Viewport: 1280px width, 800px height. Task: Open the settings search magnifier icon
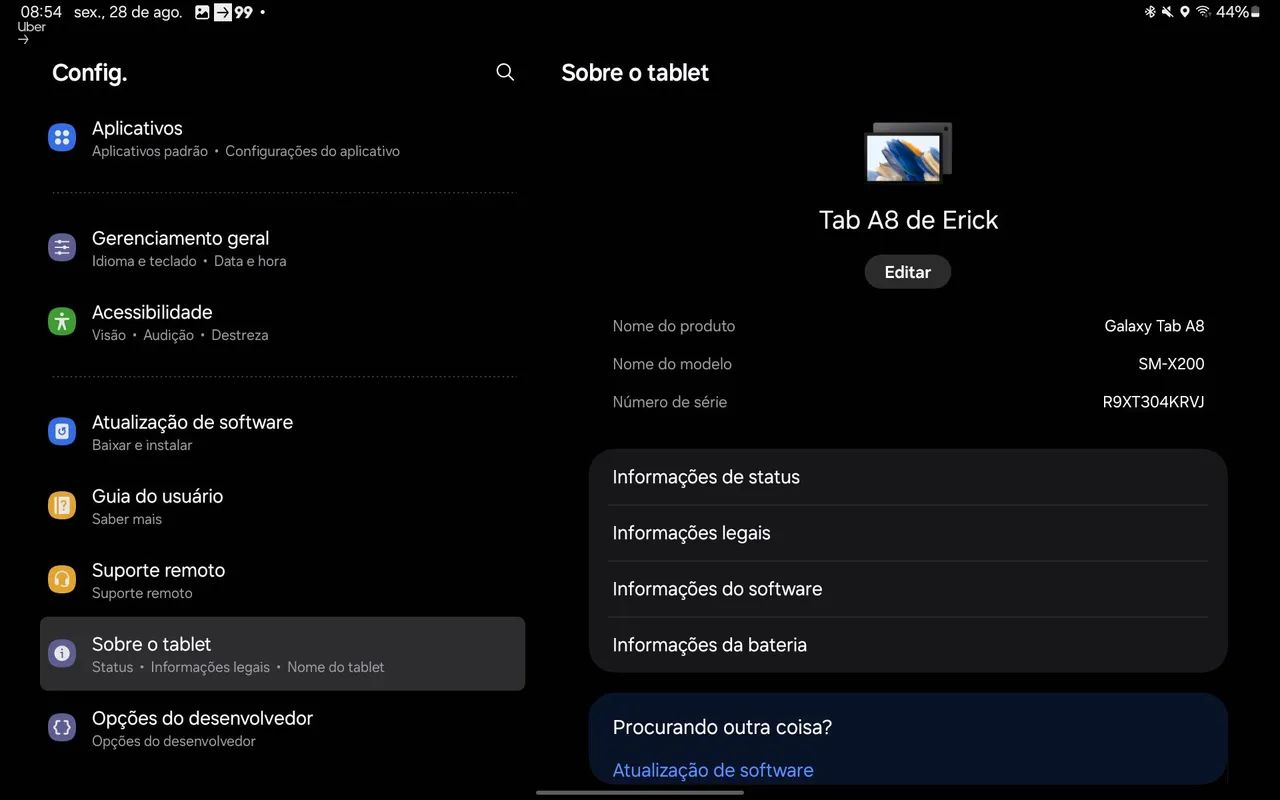coord(505,72)
